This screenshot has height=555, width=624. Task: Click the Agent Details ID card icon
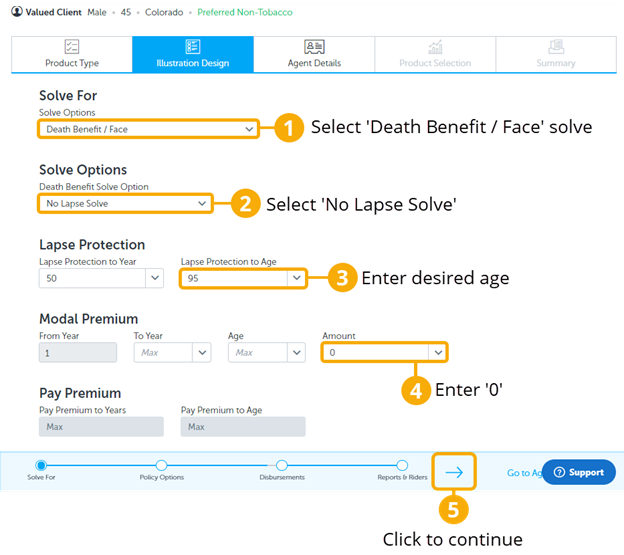tap(314, 47)
